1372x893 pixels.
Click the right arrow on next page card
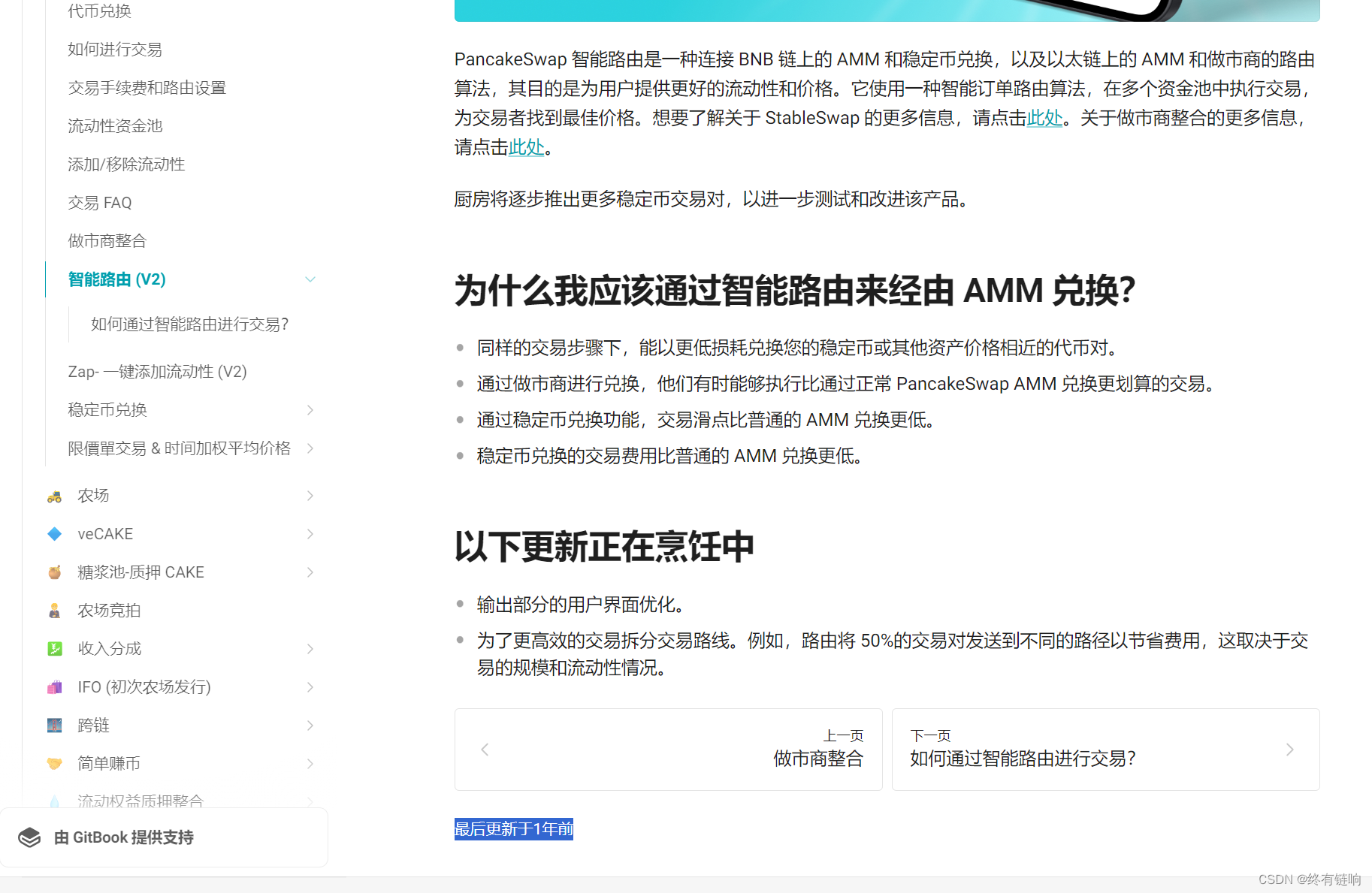1289,750
